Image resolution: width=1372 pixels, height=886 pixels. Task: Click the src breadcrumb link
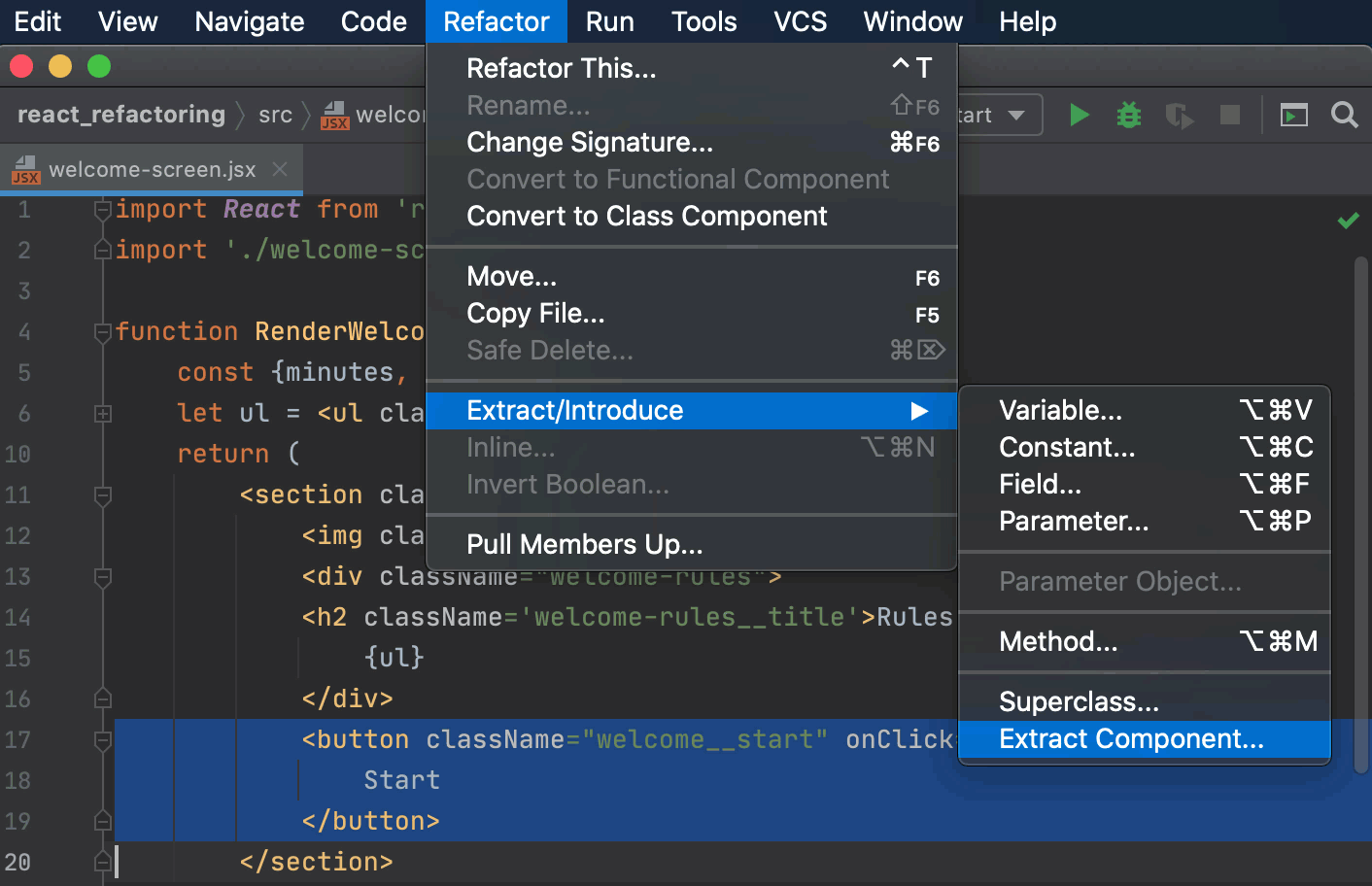click(x=275, y=115)
